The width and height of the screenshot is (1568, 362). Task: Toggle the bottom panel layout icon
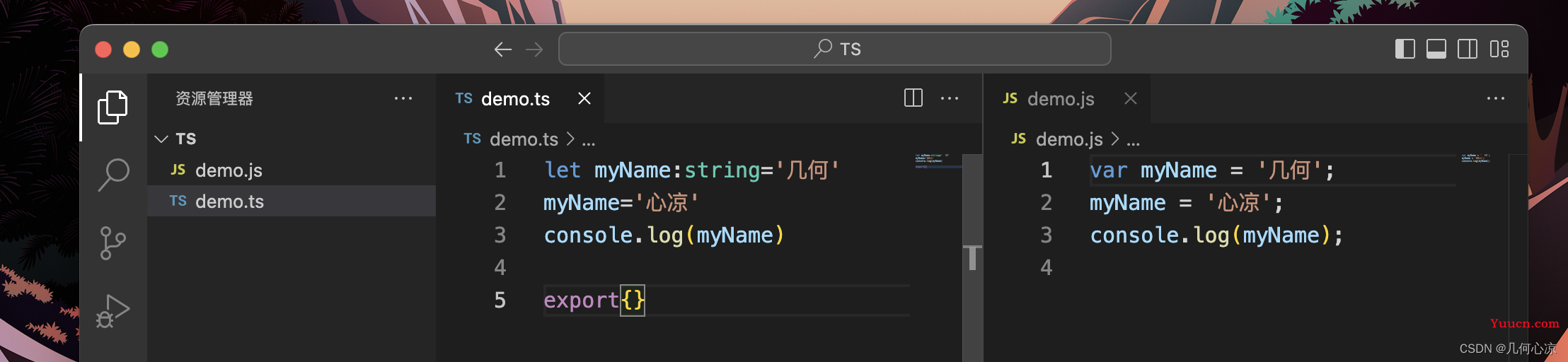[1436, 49]
